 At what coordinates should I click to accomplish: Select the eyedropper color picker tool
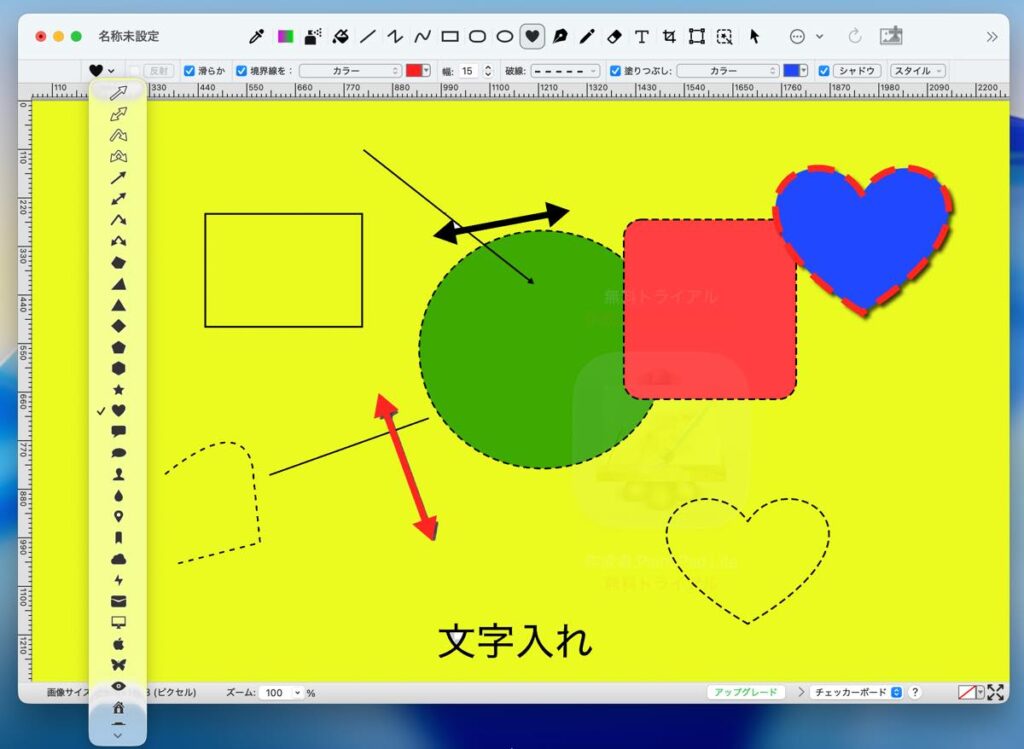pyautogui.click(x=256, y=37)
